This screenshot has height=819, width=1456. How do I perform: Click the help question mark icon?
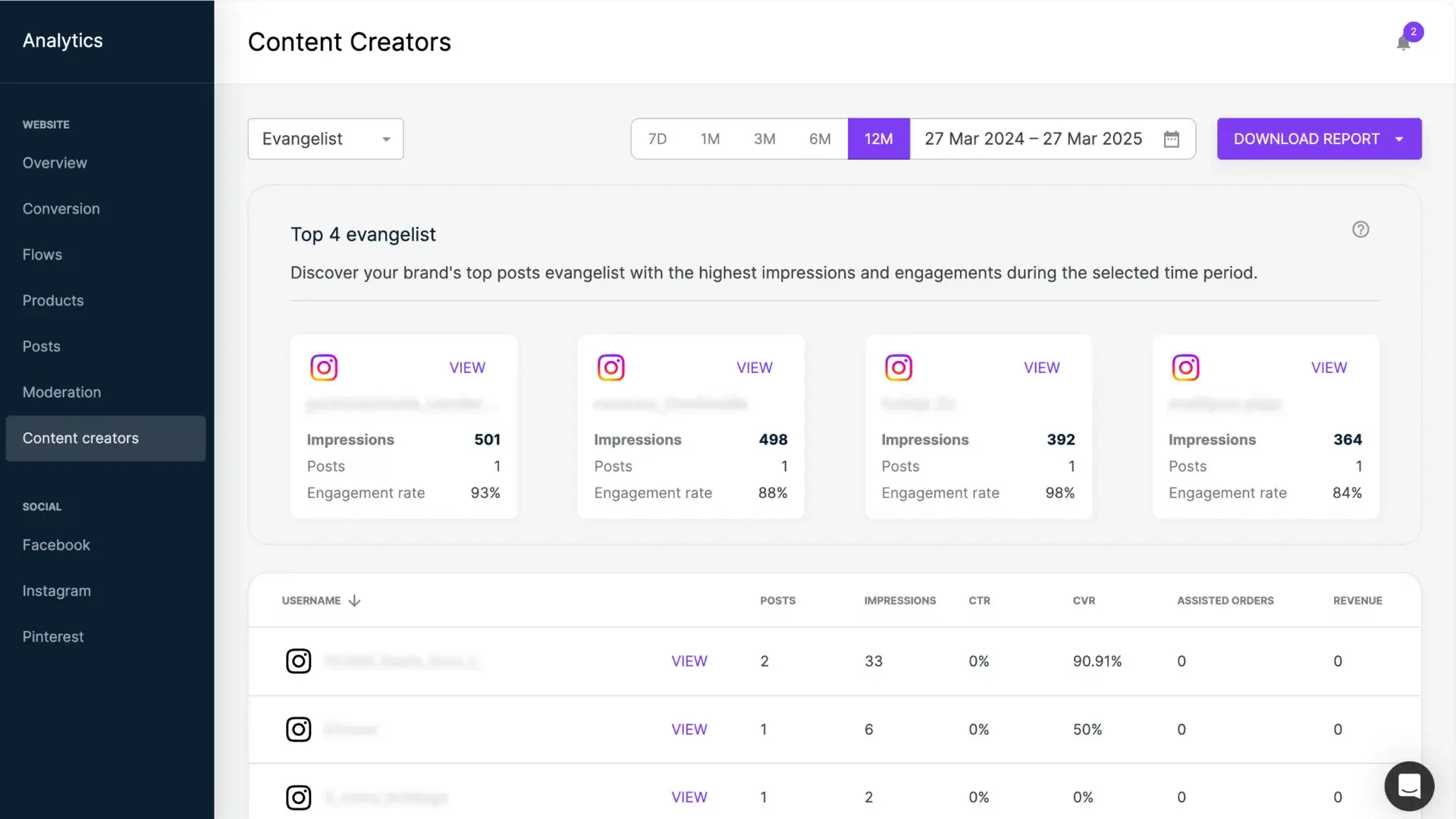click(1360, 229)
